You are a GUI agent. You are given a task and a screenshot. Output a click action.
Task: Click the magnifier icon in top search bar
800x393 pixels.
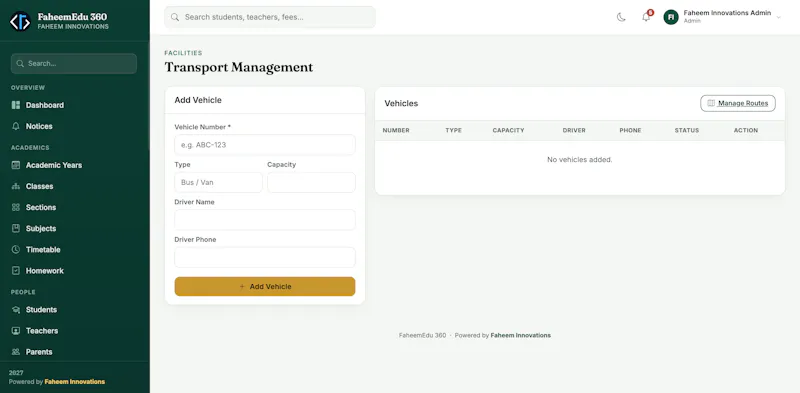pos(175,17)
